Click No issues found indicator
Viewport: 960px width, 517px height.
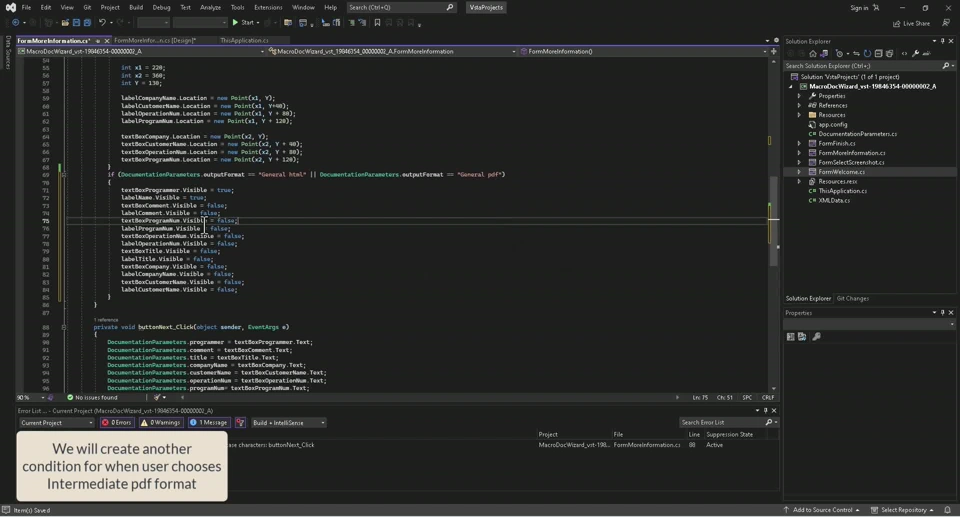click(92, 398)
